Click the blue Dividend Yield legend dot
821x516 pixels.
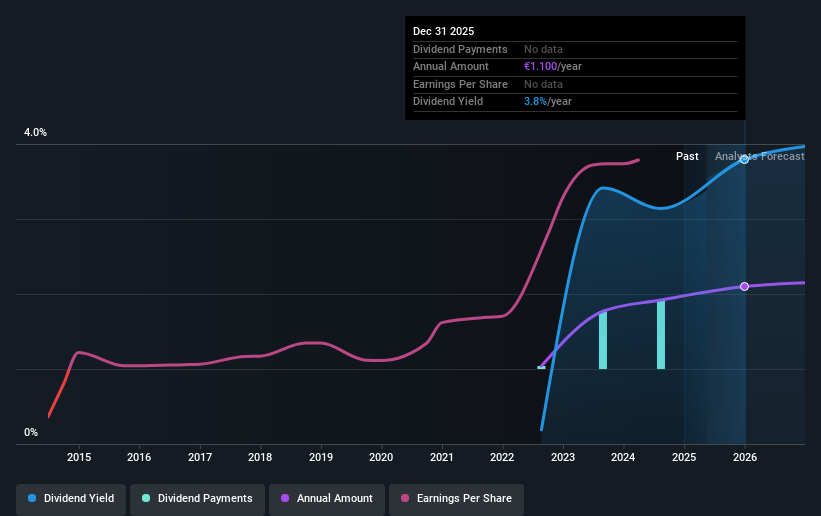tap(33, 498)
